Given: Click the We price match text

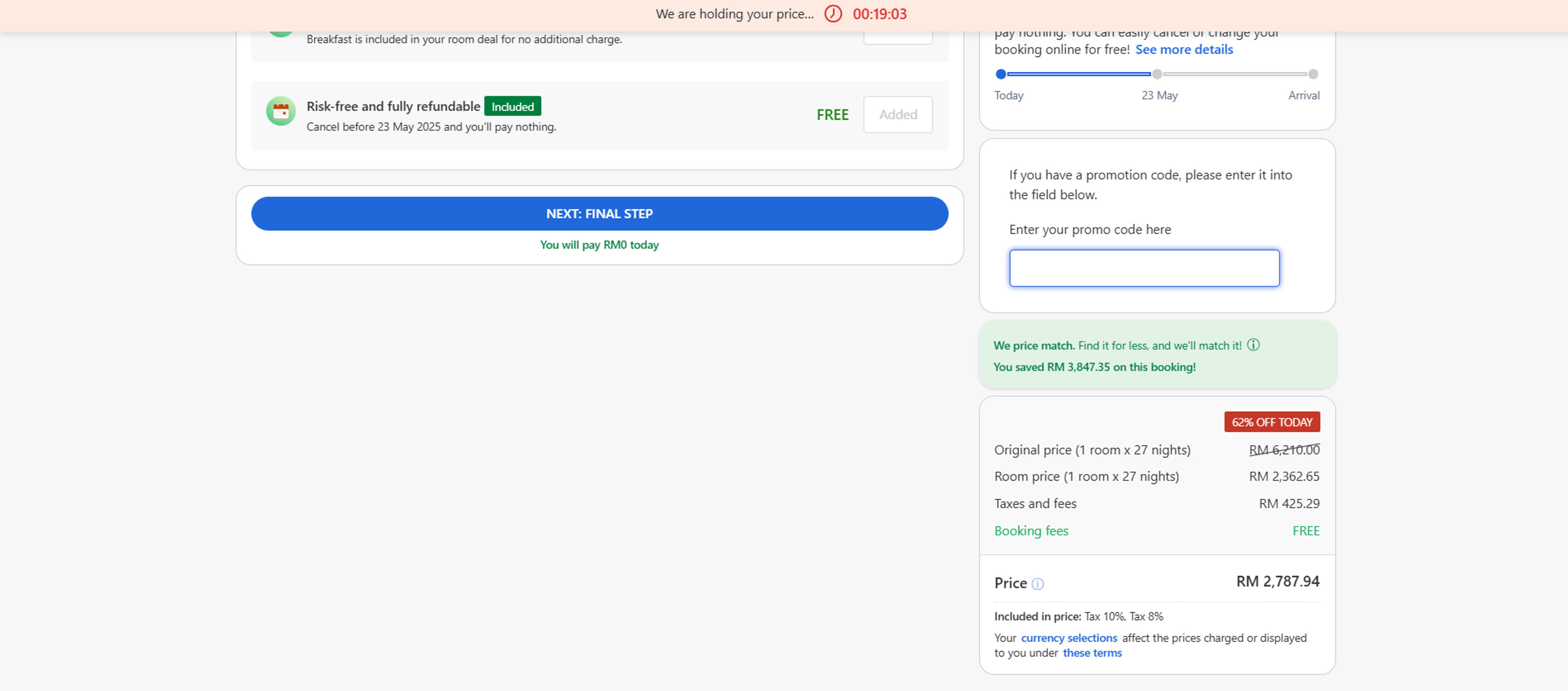Looking at the screenshot, I should point(1034,345).
